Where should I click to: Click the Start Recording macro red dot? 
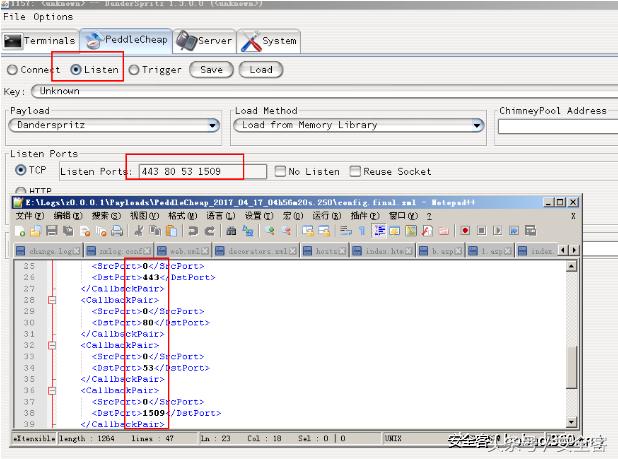click(x=465, y=231)
